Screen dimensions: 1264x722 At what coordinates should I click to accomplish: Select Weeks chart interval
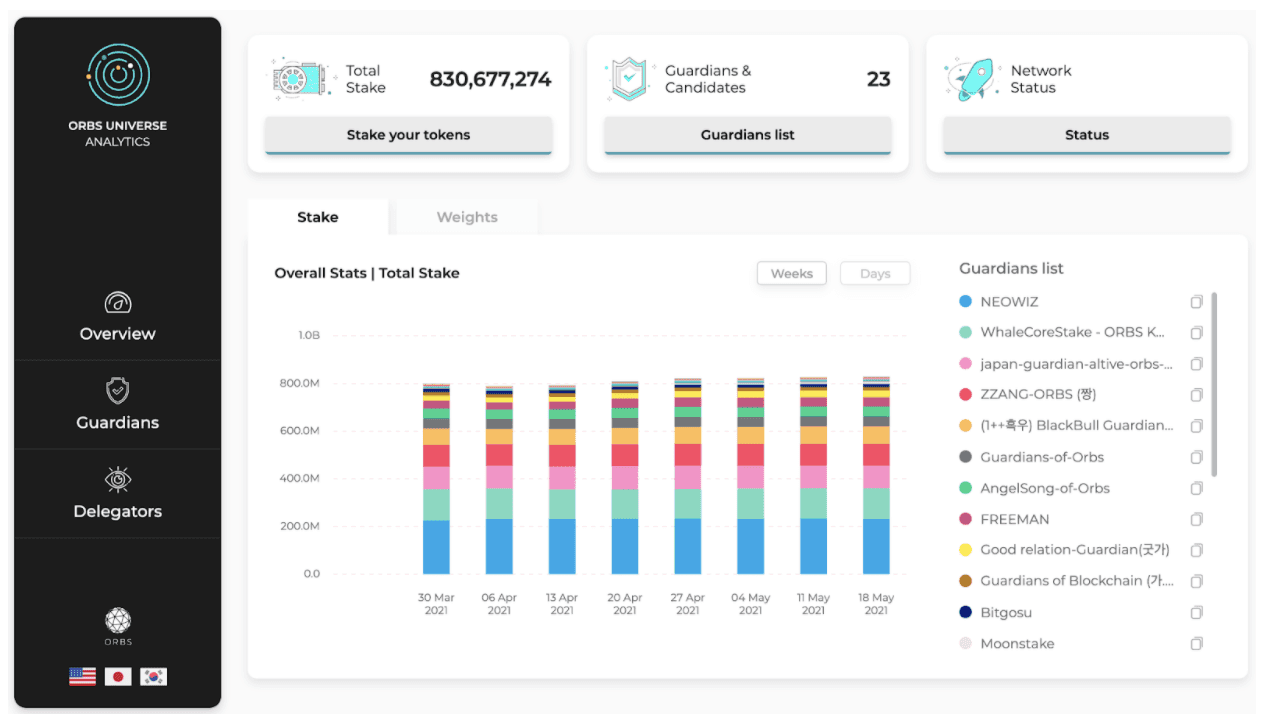(792, 273)
